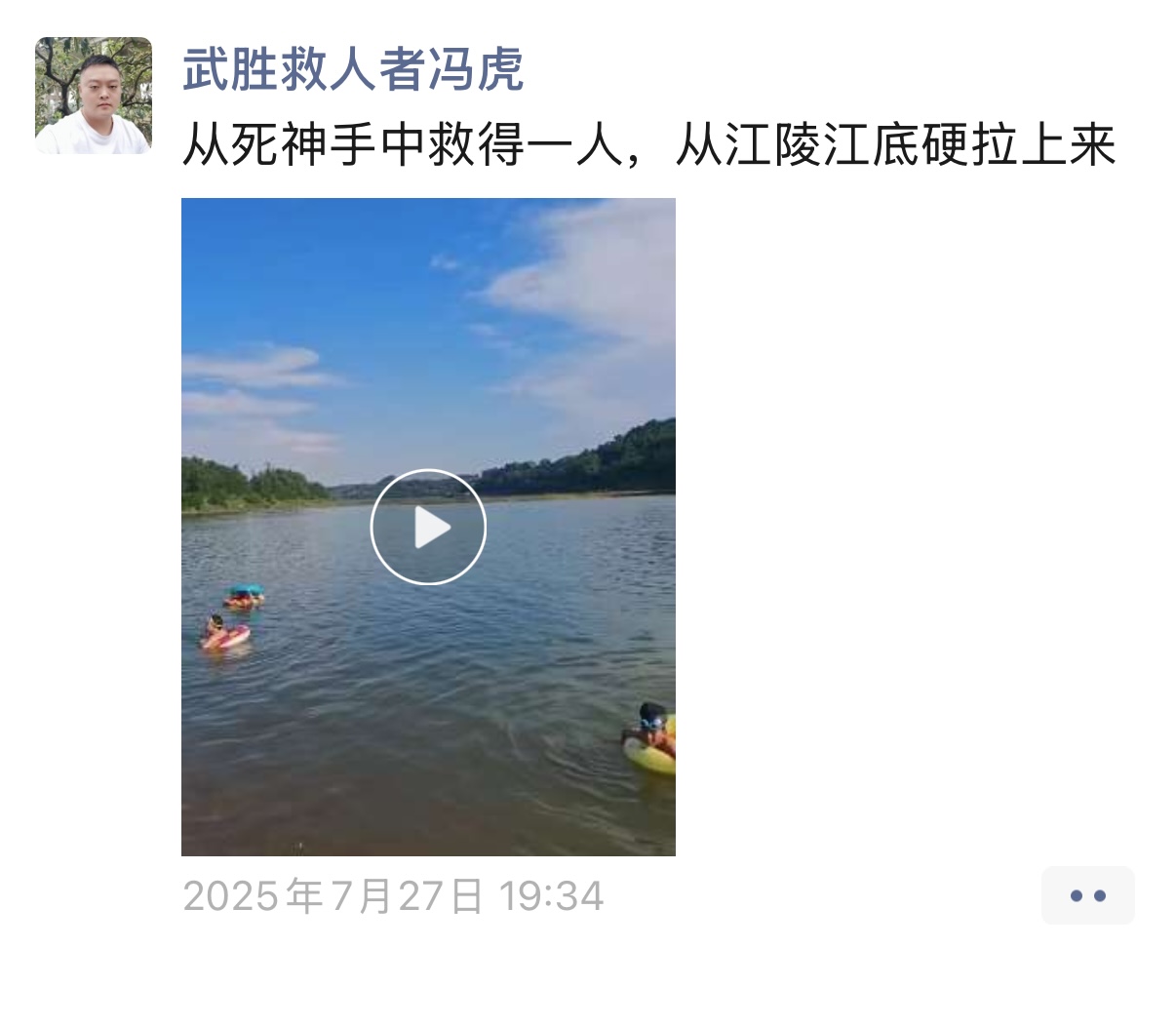Click the left dot of the more button
The width and height of the screenshot is (1176, 1027).
coord(1076,895)
